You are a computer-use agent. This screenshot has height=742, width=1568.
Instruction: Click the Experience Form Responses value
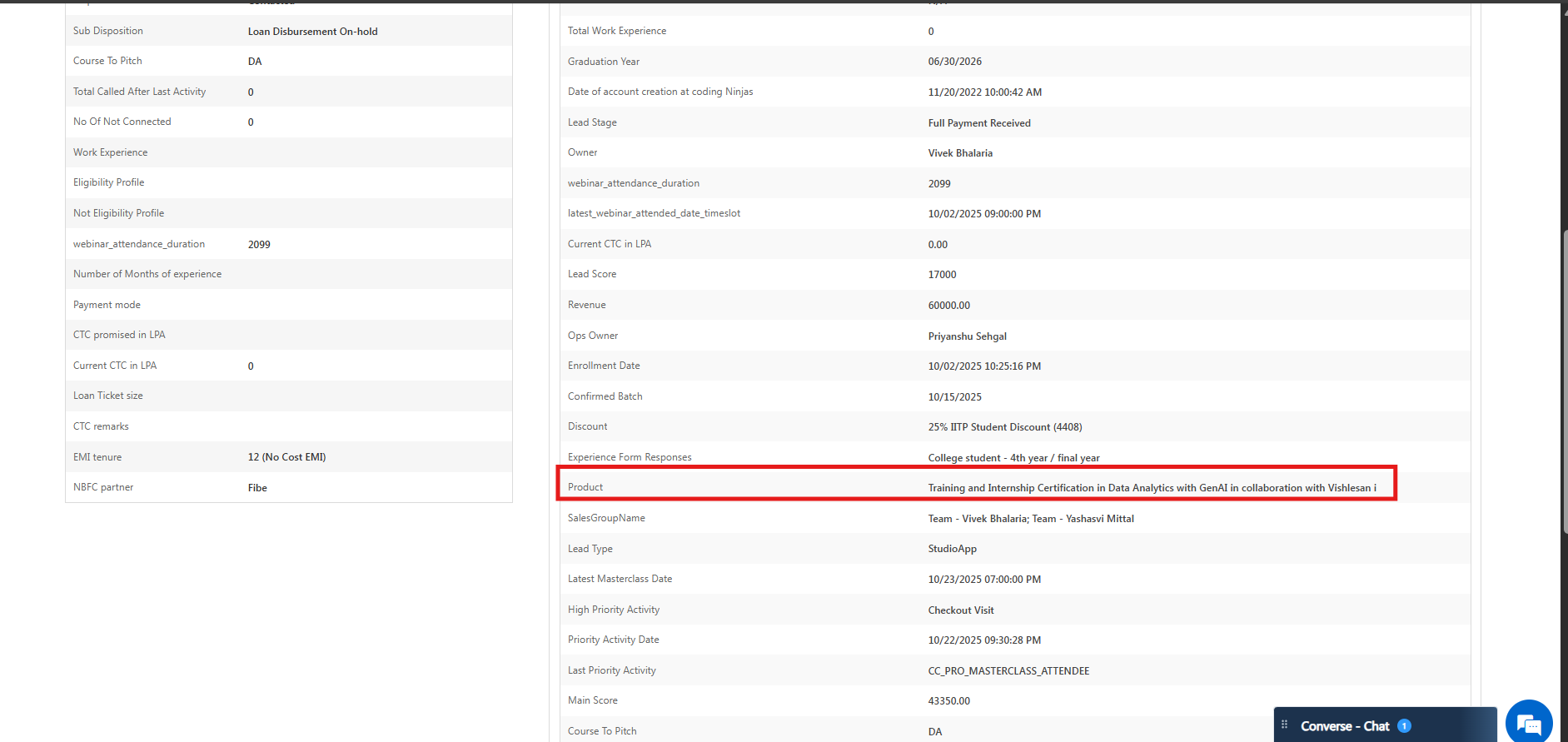click(1013, 458)
